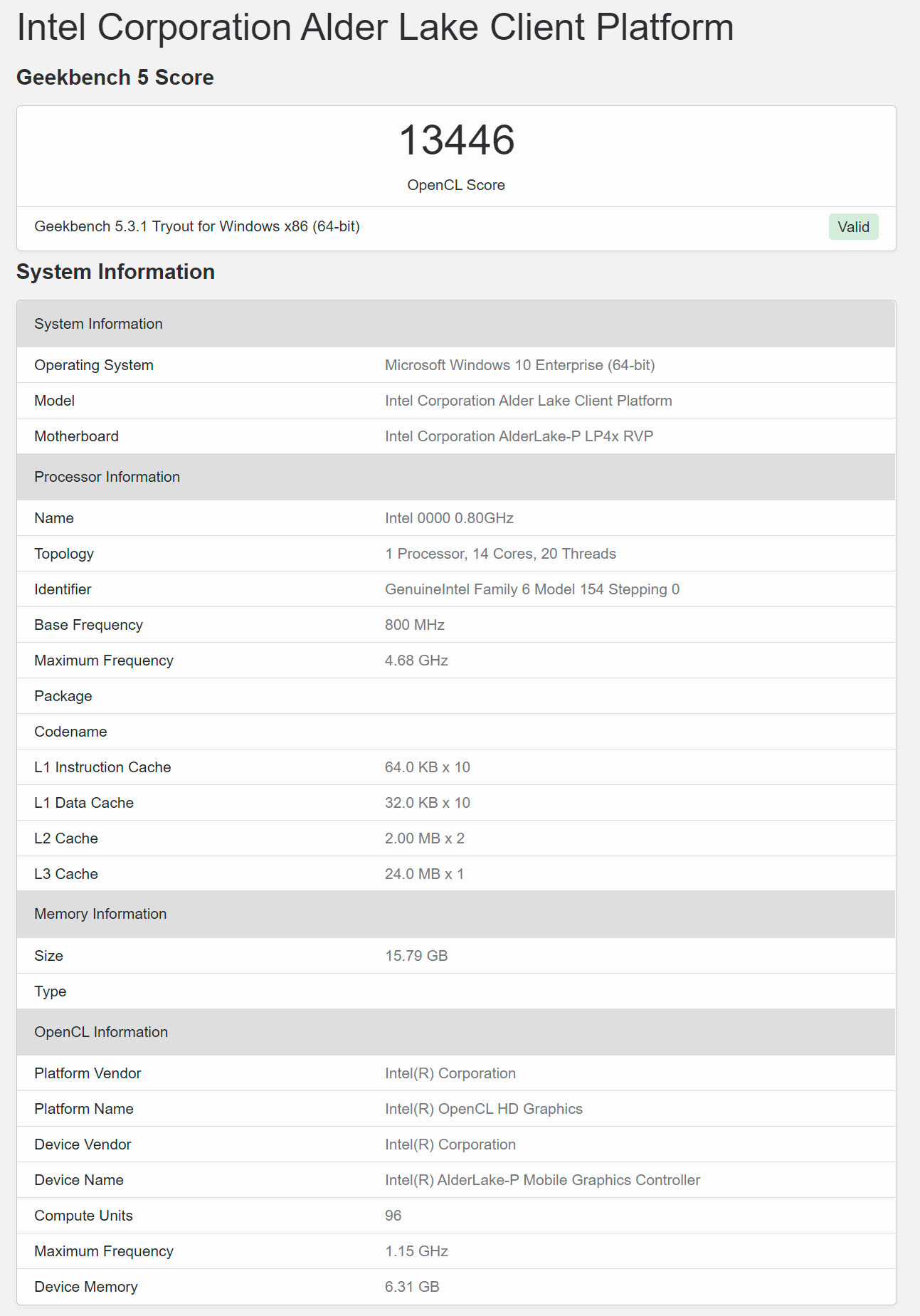Select the '4.68 GHz' value
920x1316 pixels.
point(417,660)
